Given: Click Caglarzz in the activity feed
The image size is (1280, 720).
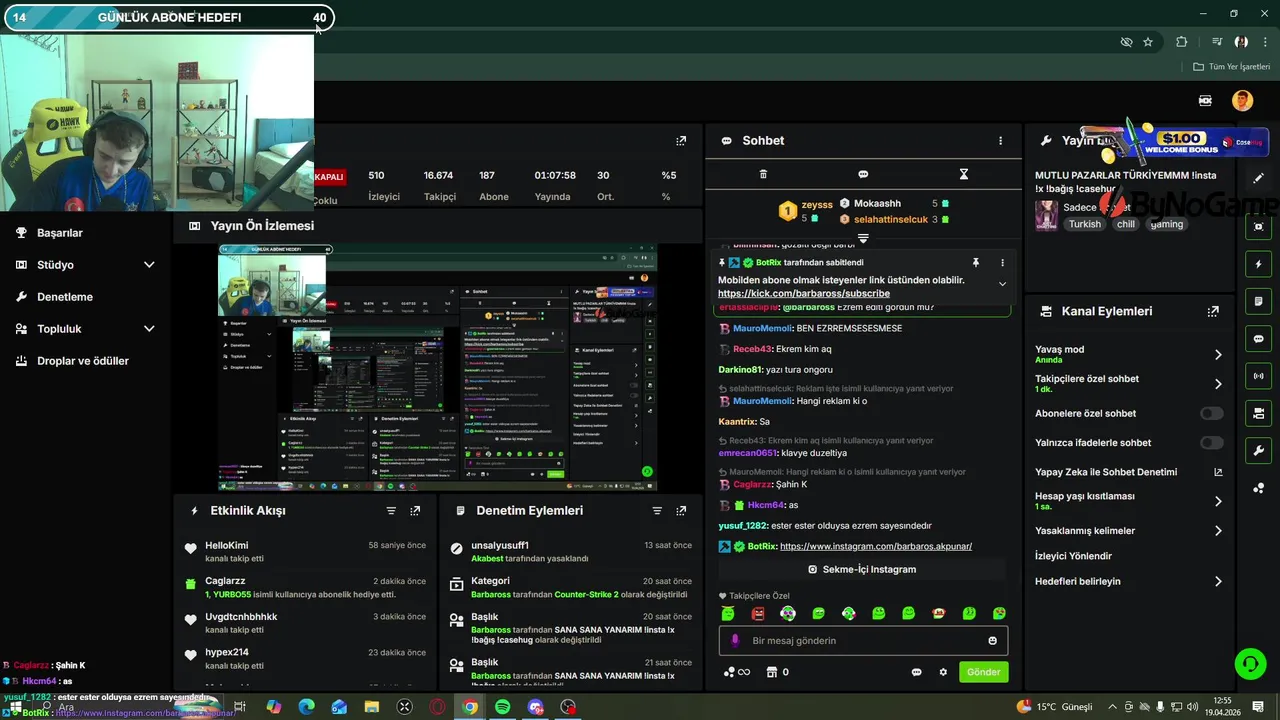Looking at the screenshot, I should [x=225, y=581].
